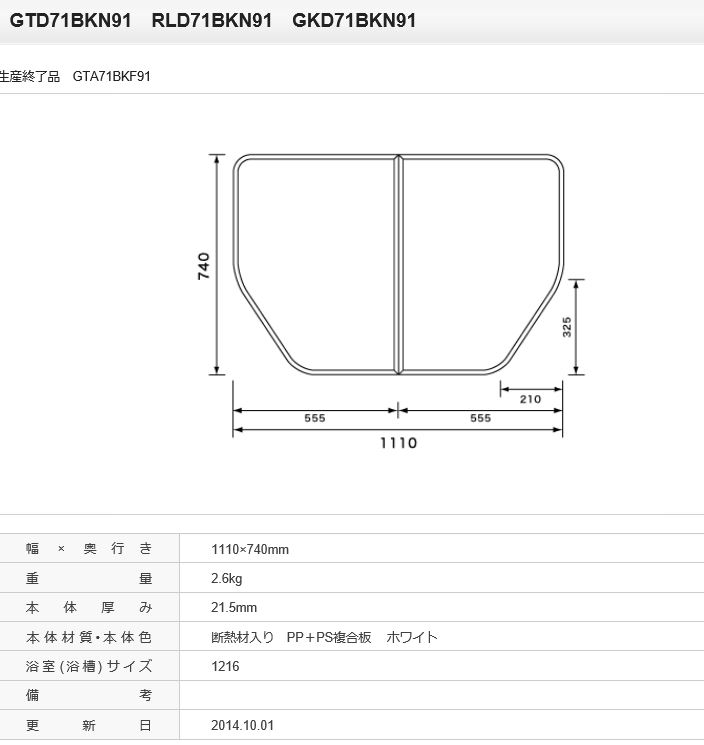Click the 740 height dimension label

coord(203,266)
